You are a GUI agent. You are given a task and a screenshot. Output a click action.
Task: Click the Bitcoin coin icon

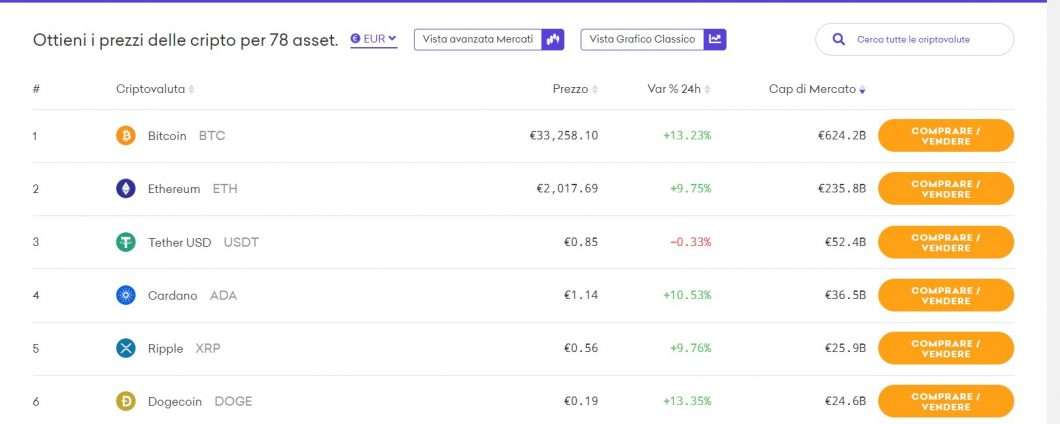point(126,136)
